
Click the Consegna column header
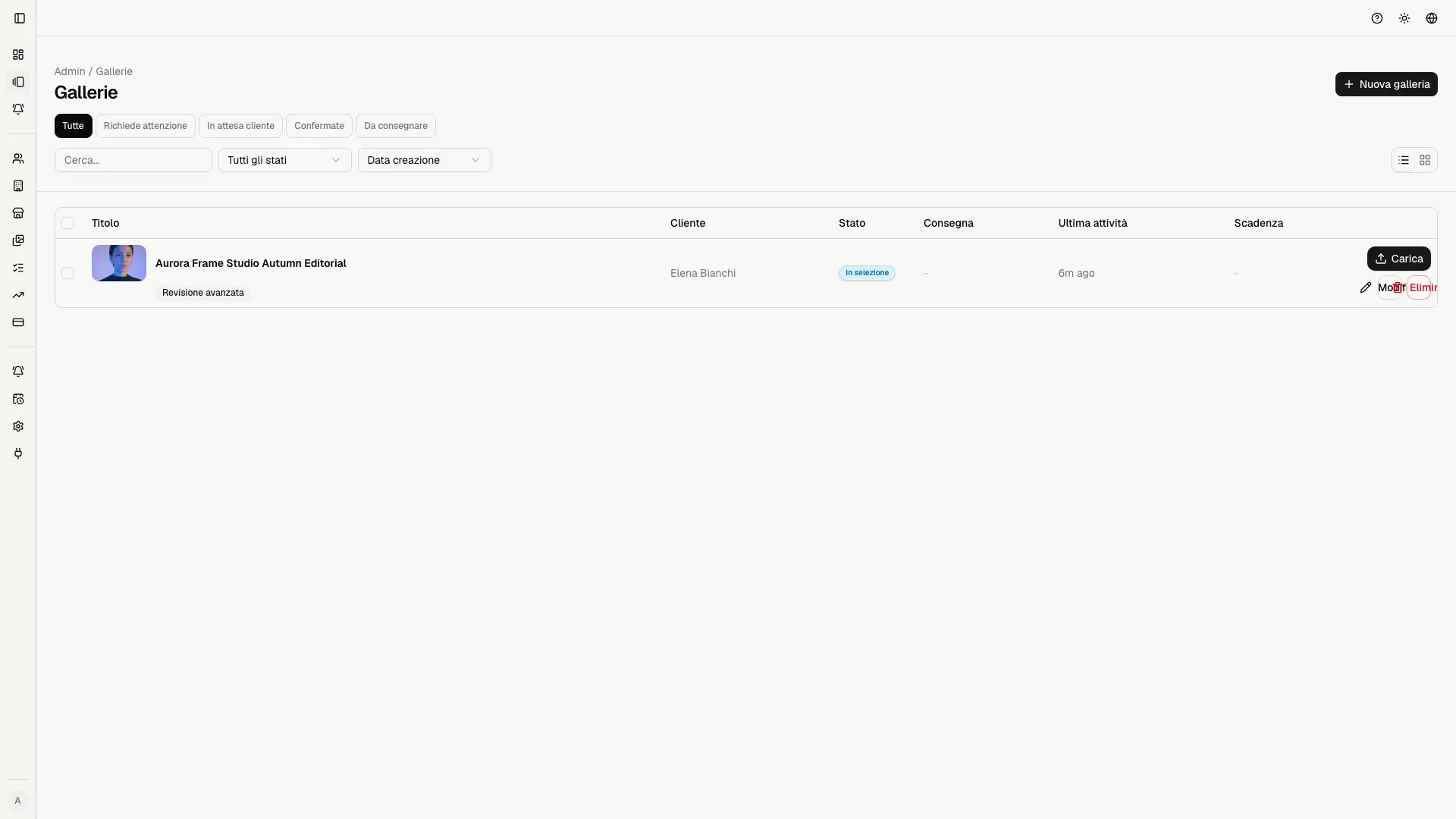[x=949, y=223]
